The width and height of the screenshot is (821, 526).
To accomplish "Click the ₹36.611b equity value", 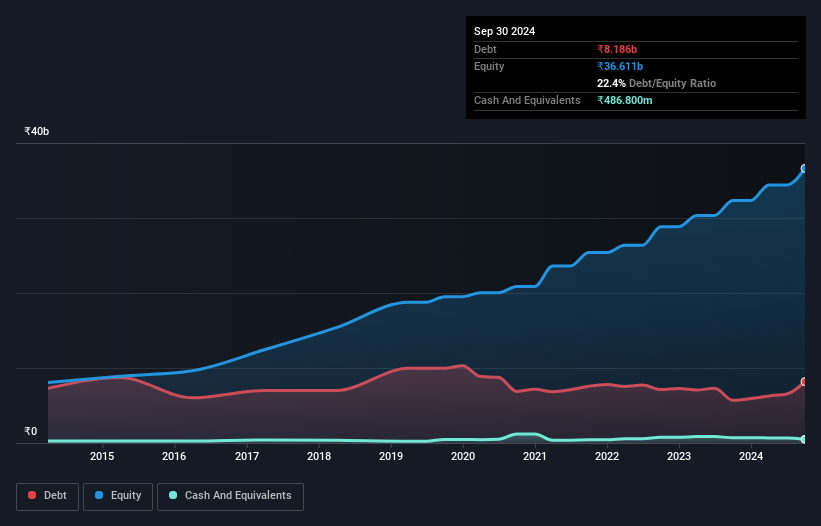I will click(620, 66).
